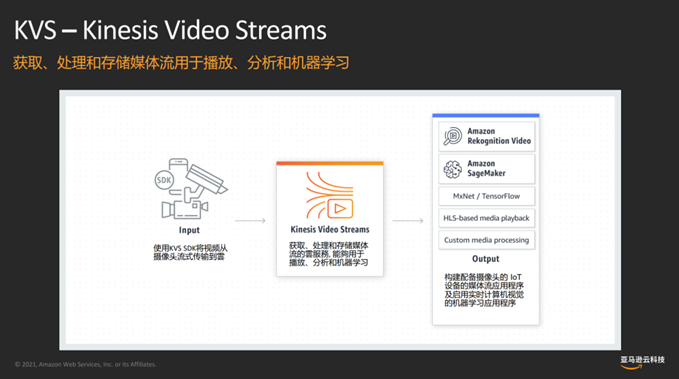Click the KVS – Kinesis Video Streams slide title
This screenshot has height=379, width=679.
[x=170, y=30]
